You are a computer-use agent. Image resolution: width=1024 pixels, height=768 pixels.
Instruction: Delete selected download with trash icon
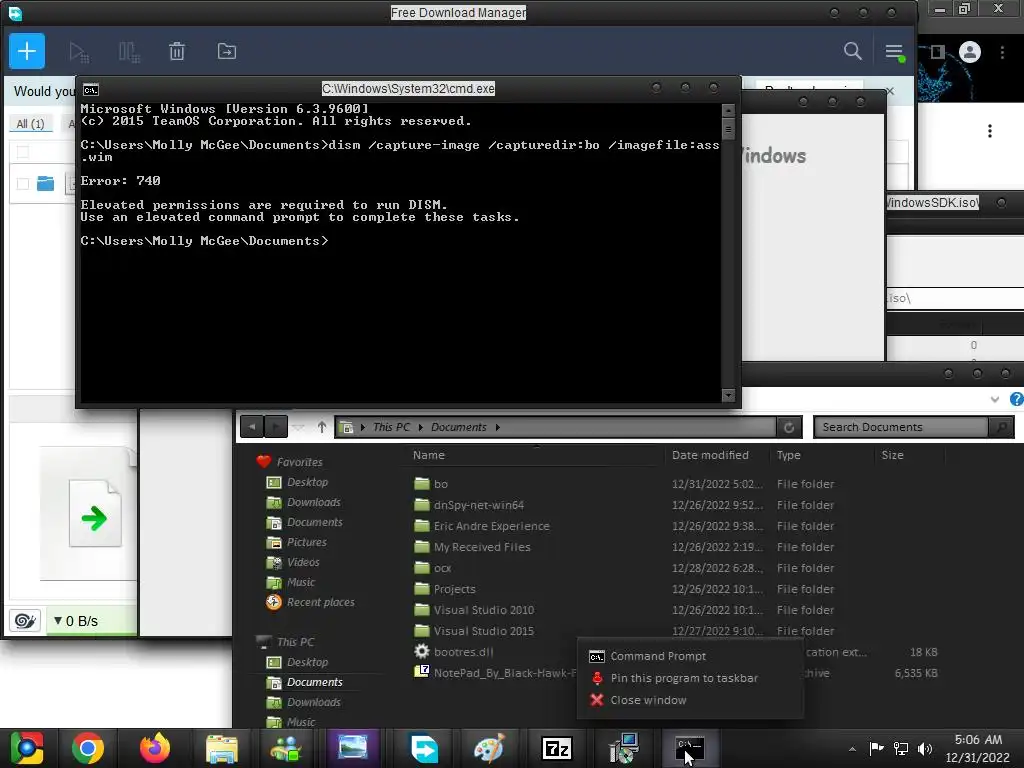click(177, 51)
